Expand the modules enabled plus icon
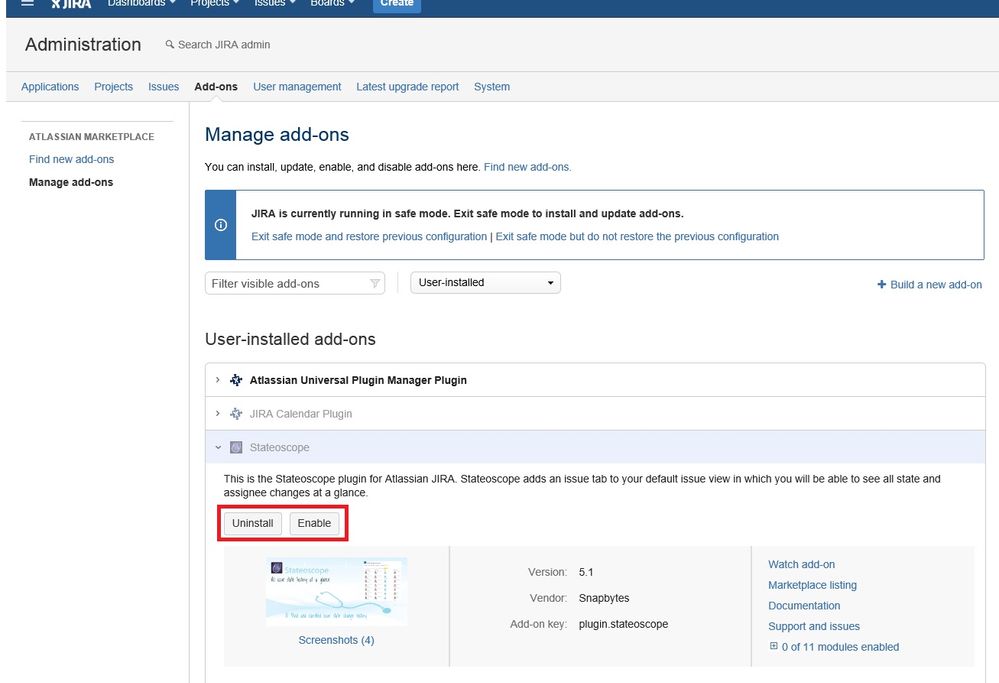 click(x=773, y=646)
